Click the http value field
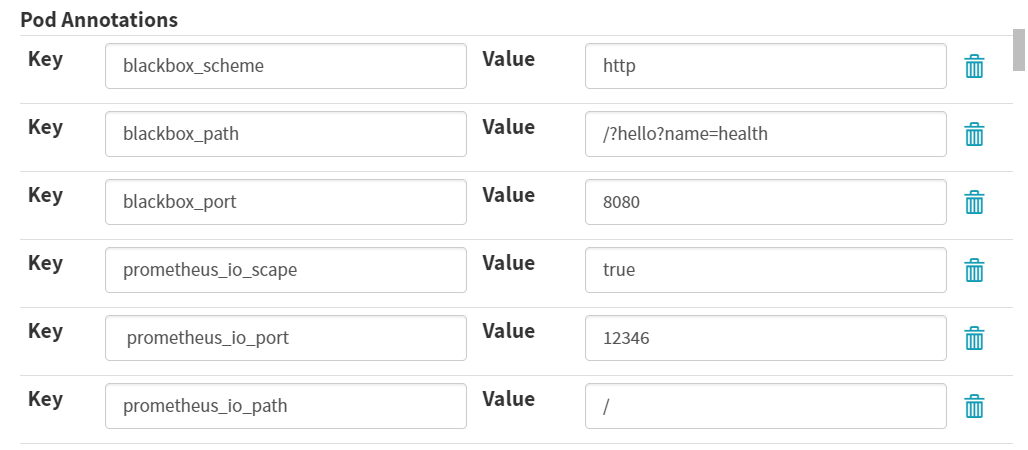 pos(766,66)
